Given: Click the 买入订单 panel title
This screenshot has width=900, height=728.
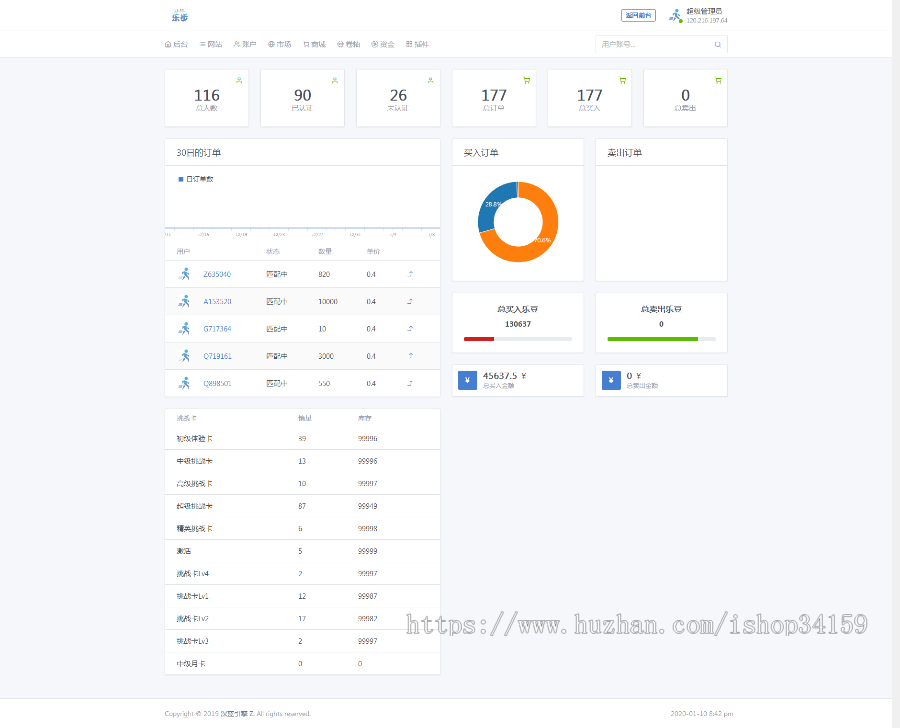Looking at the screenshot, I should tap(481, 153).
